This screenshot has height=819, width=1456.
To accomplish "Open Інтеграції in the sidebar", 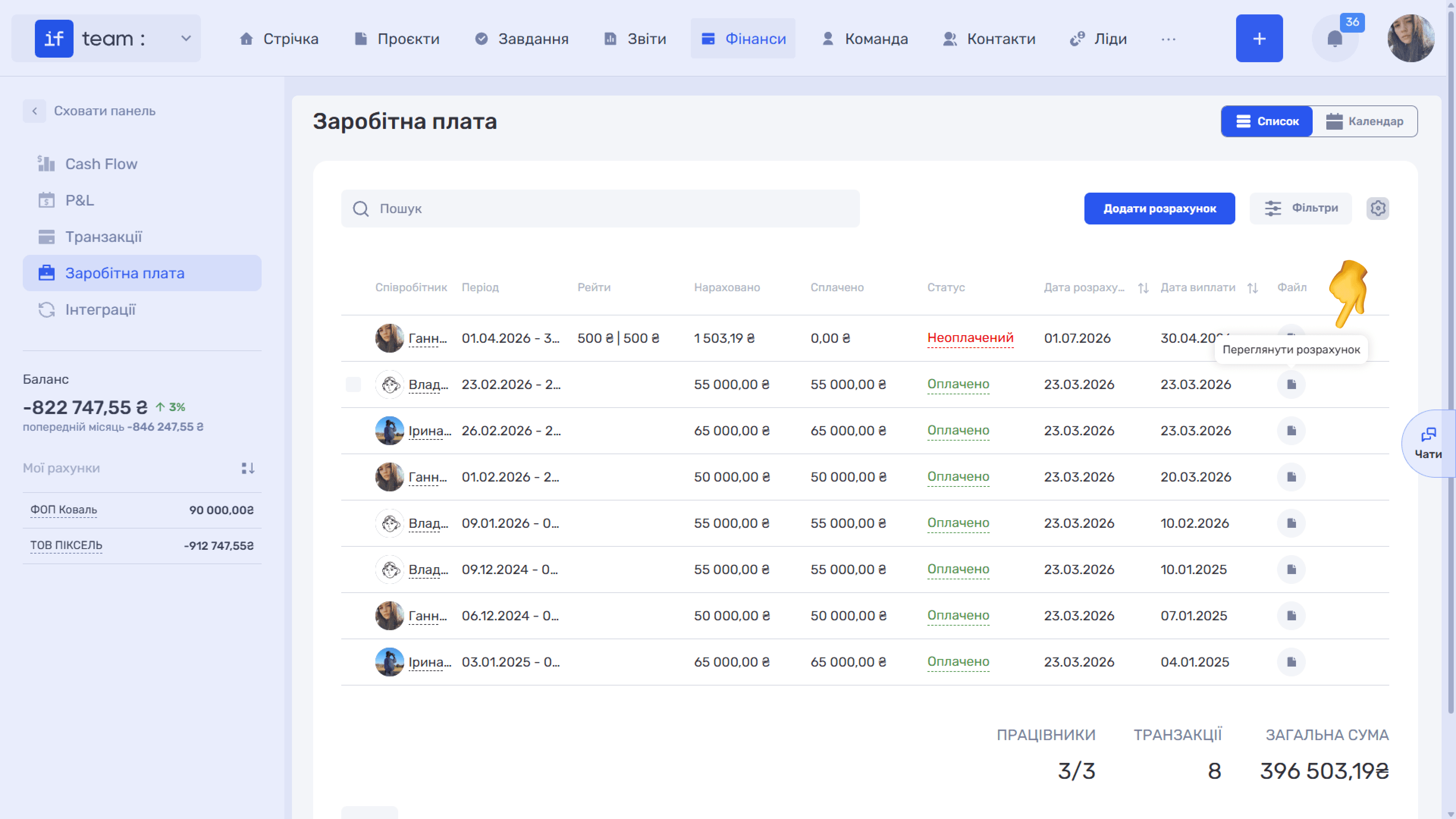I will (x=142, y=310).
